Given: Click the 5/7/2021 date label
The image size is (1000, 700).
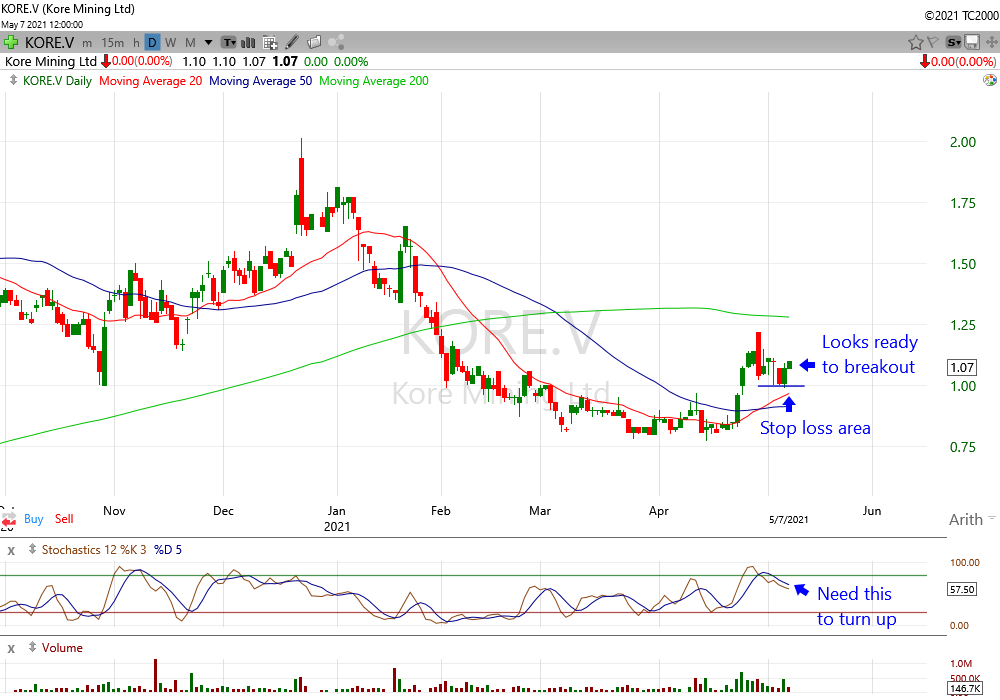Looking at the screenshot, I should coord(788,520).
